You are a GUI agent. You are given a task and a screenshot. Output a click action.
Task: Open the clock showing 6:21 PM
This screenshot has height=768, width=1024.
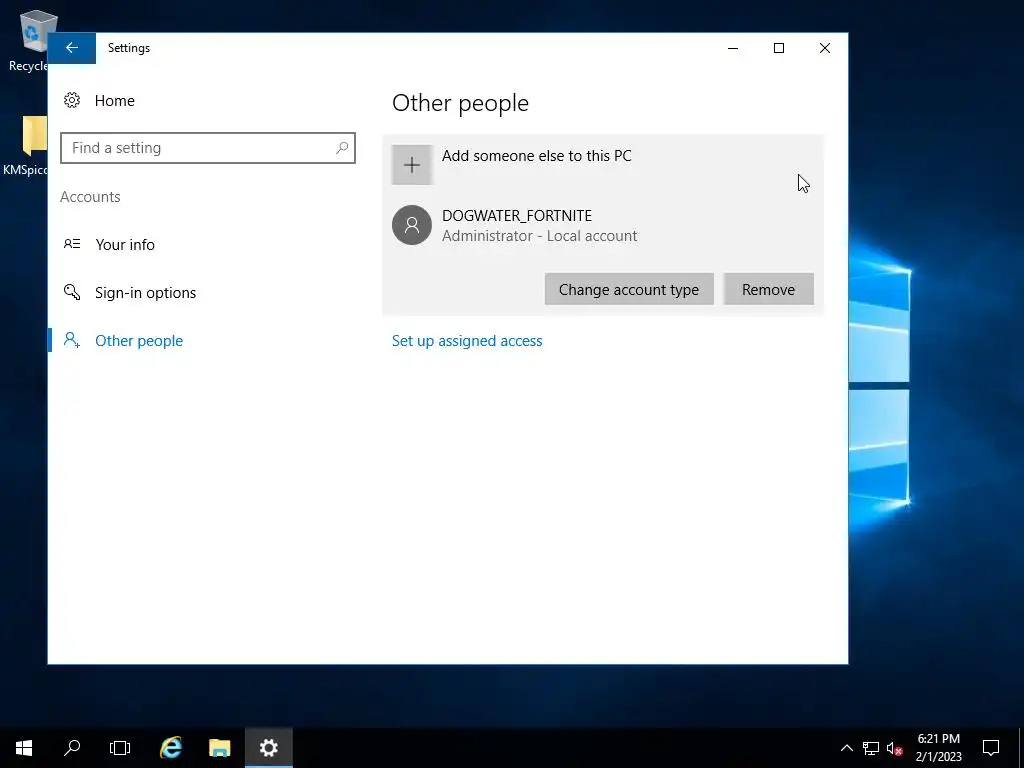pos(938,748)
